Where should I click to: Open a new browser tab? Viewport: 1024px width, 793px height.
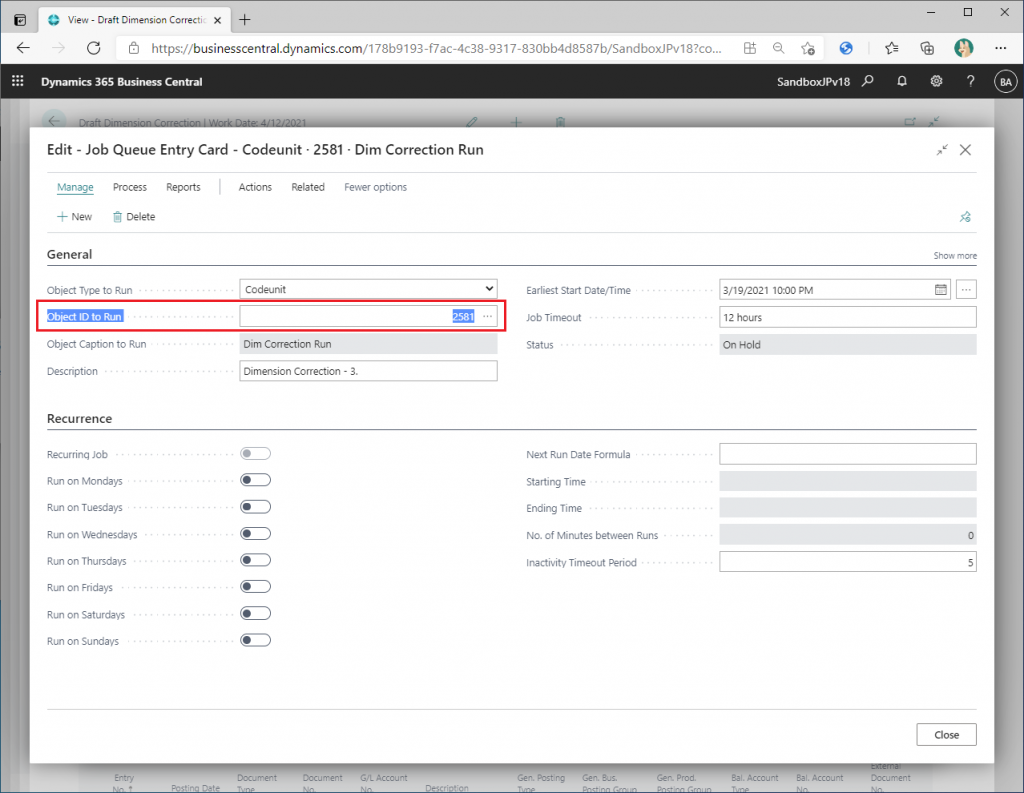[245, 20]
